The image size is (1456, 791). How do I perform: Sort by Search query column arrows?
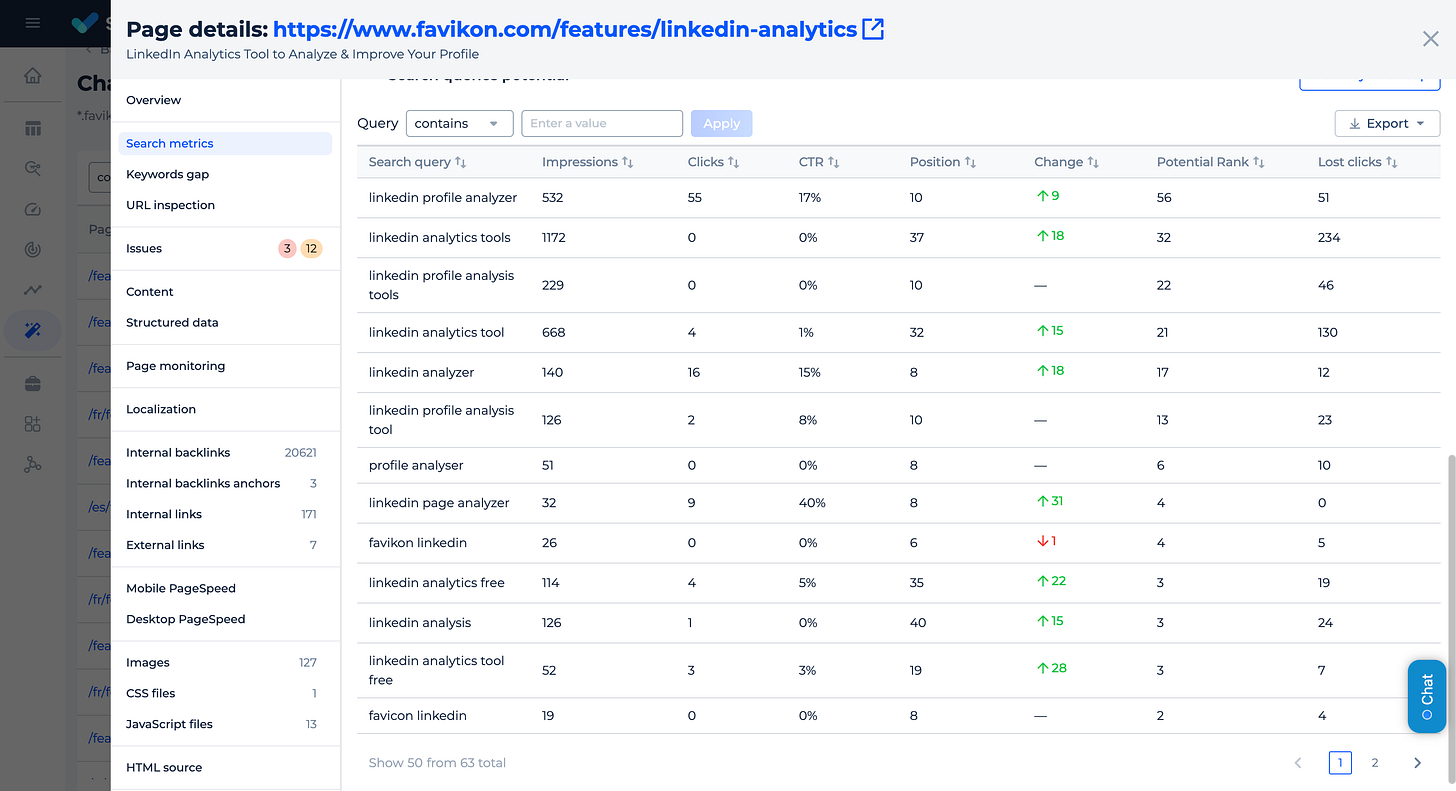[461, 162]
